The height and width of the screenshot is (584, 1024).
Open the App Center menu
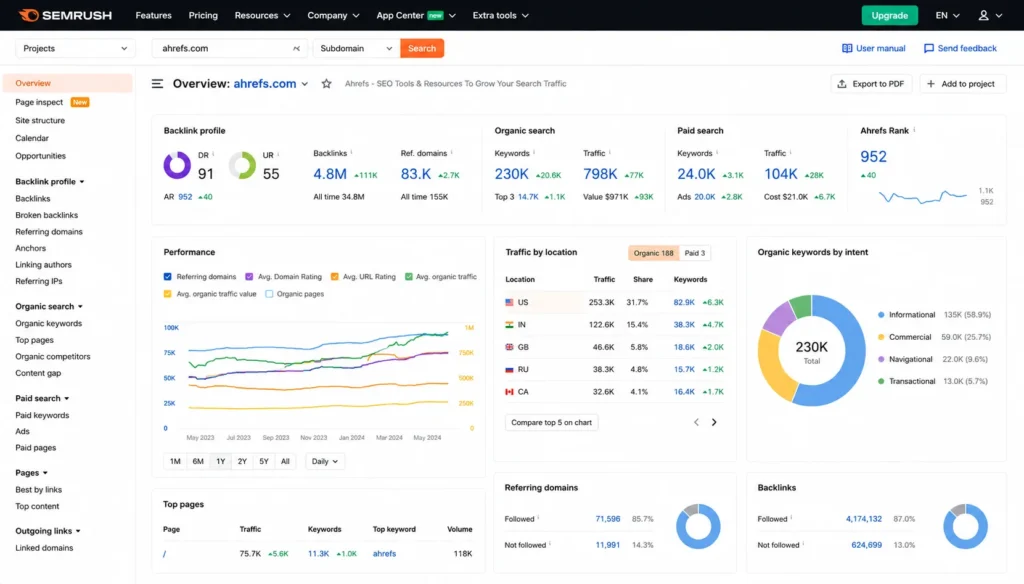click(415, 15)
